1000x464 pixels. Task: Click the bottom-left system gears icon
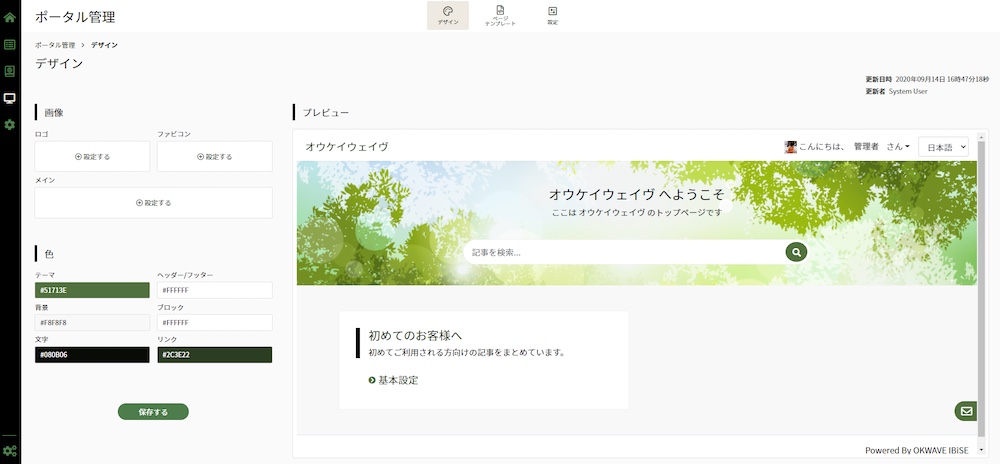(x=10, y=450)
